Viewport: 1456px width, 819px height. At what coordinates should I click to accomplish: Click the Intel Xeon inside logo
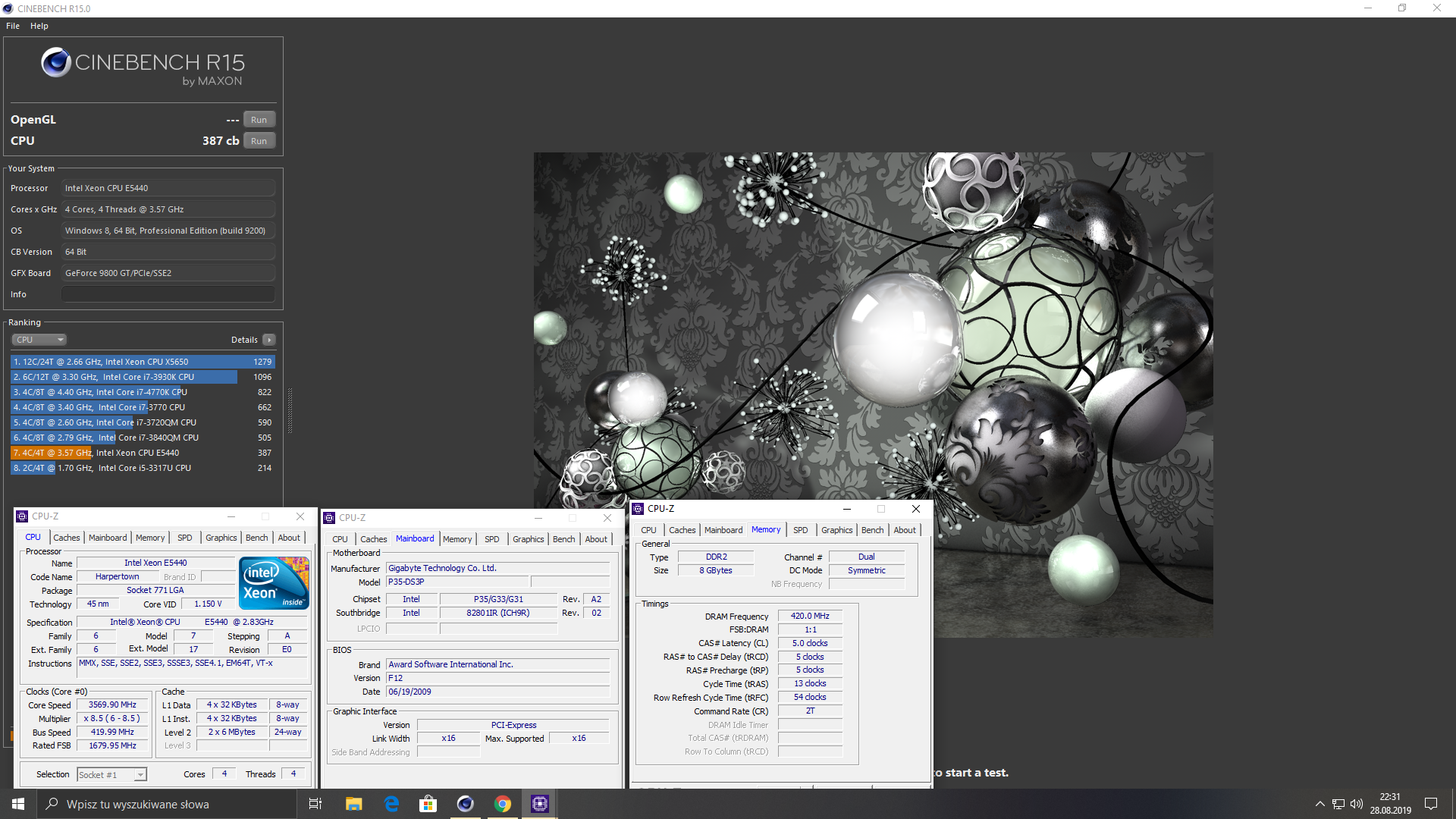[274, 583]
